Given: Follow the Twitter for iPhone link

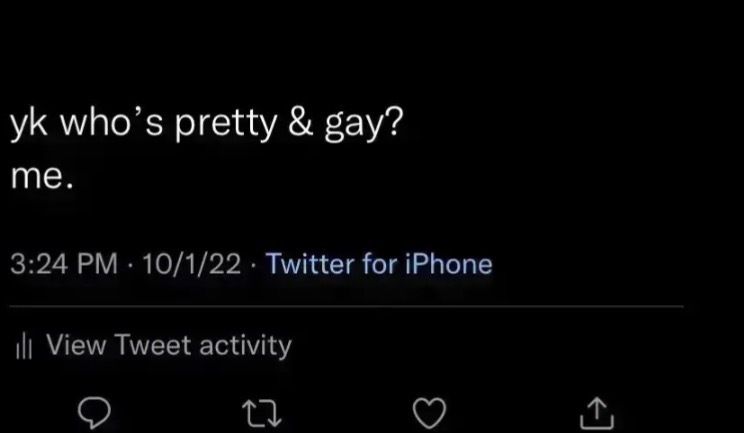Looking at the screenshot, I should 379,264.
